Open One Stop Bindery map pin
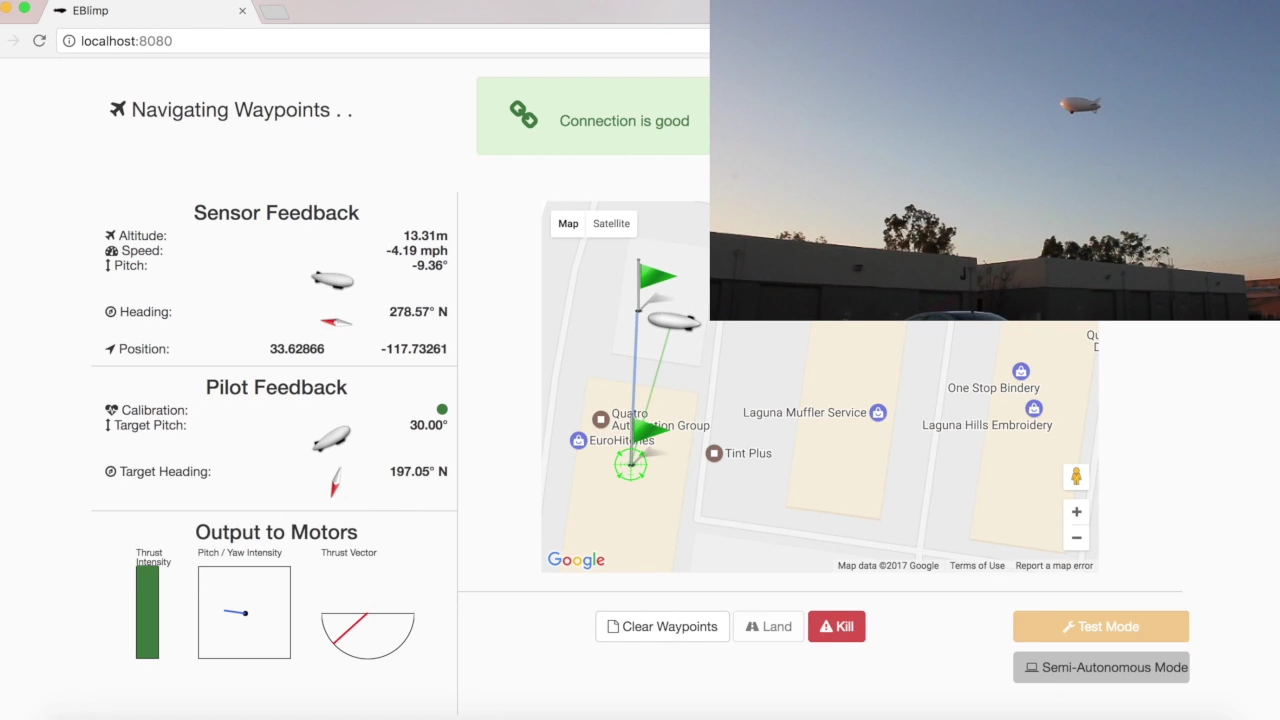The height and width of the screenshot is (720, 1280). tap(1020, 371)
